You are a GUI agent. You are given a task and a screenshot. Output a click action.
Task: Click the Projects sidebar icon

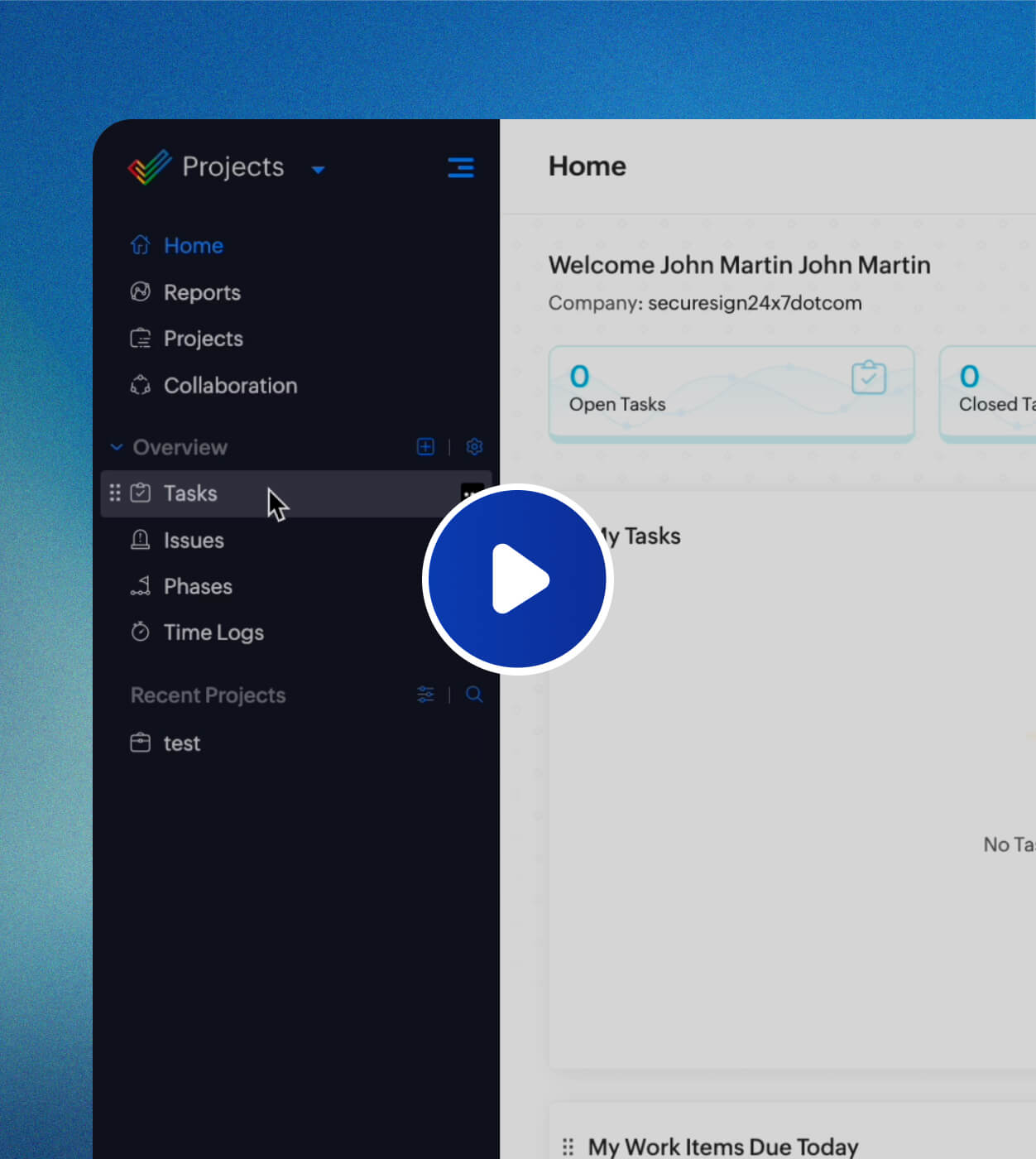point(203,339)
